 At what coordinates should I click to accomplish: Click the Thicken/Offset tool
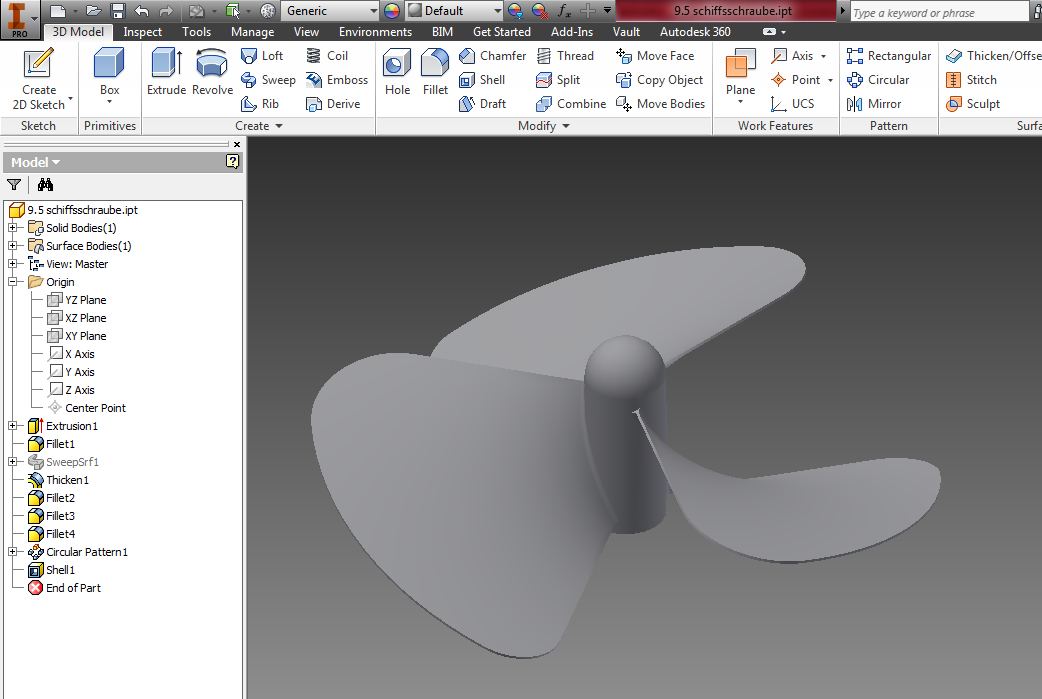[x=993, y=56]
